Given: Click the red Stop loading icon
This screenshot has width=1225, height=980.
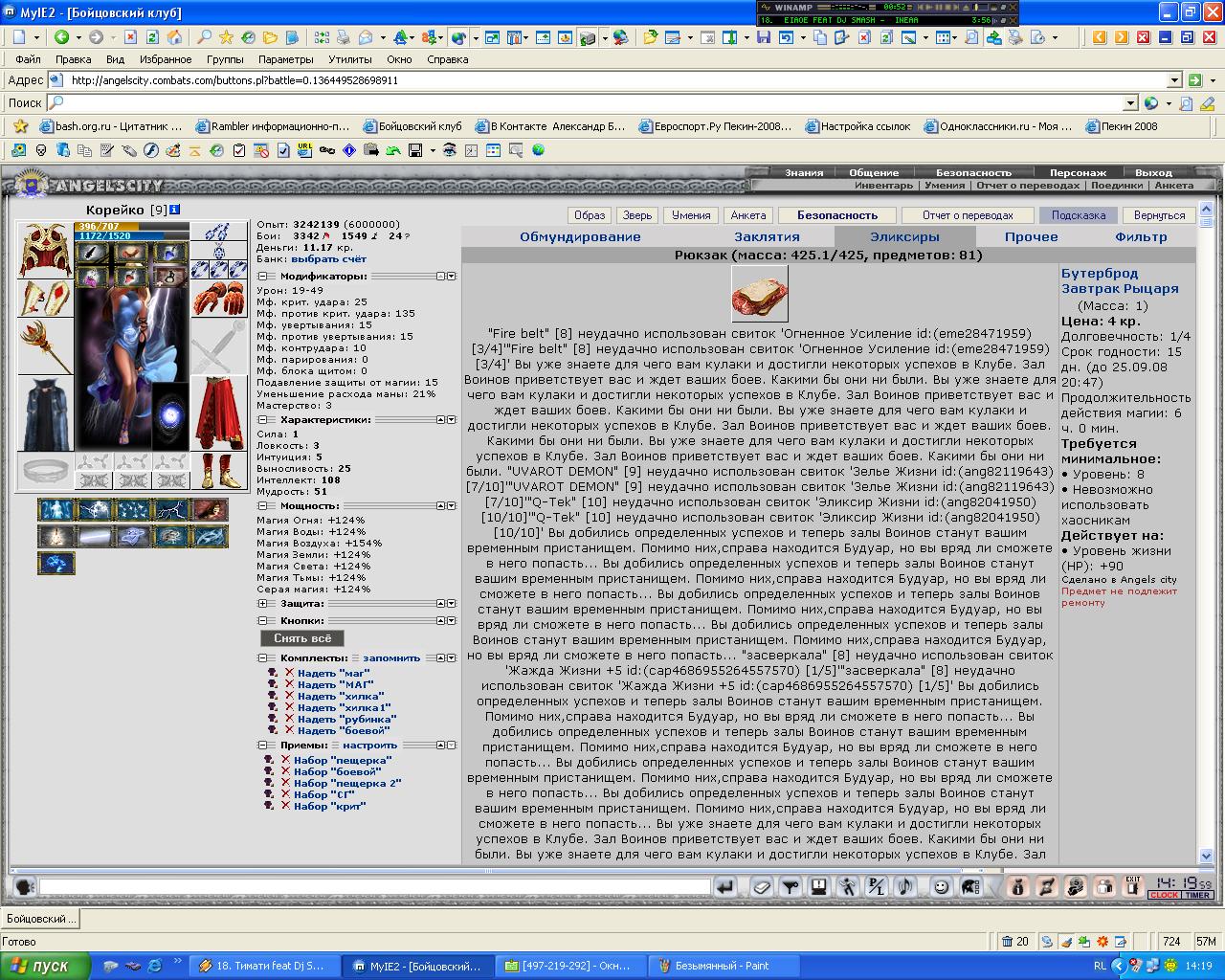Looking at the screenshot, I should point(130,37).
